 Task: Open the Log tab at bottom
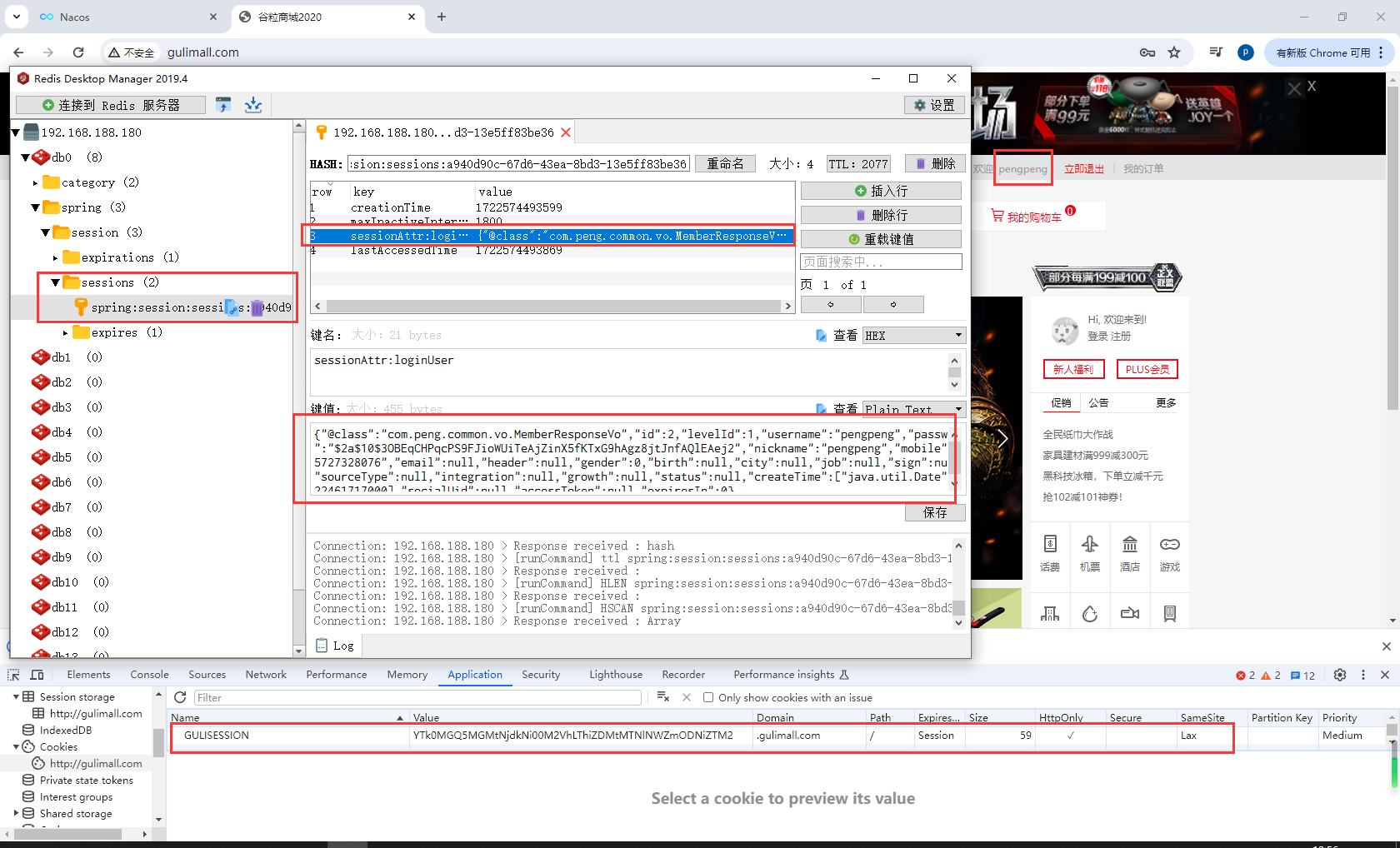(335, 646)
